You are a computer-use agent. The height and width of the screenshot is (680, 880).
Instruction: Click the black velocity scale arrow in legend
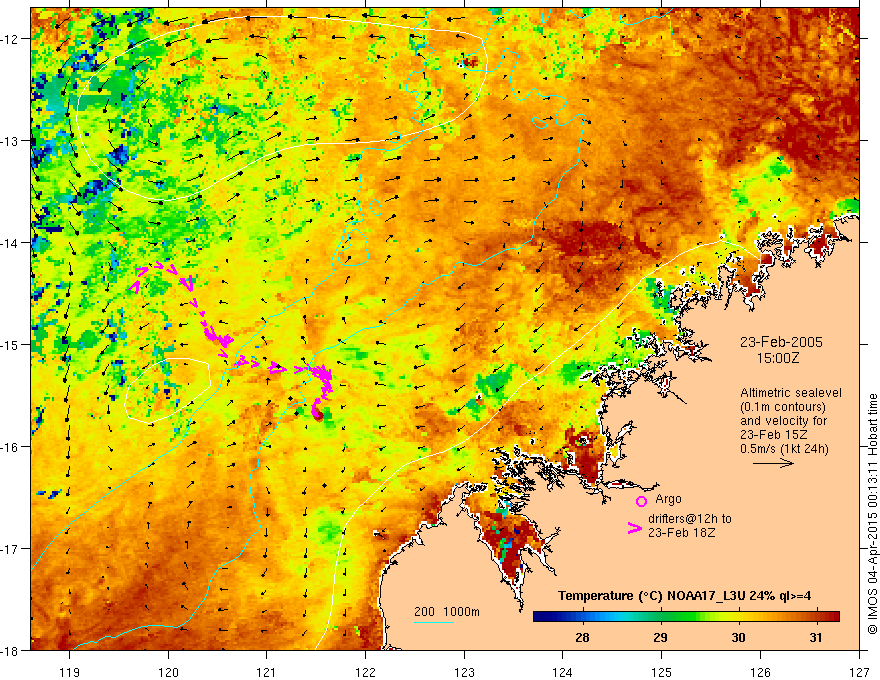tap(773, 463)
